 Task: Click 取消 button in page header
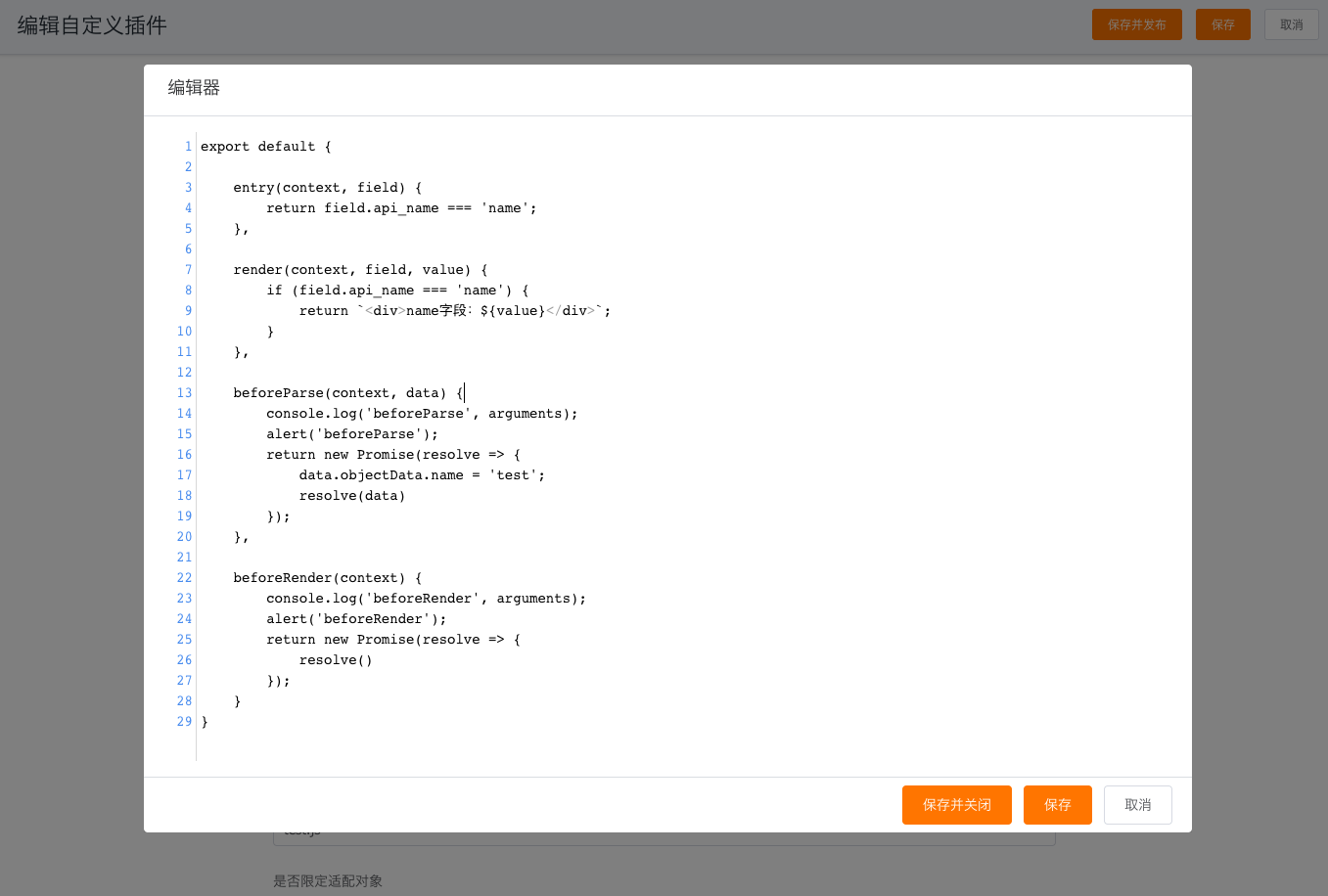pos(1291,24)
